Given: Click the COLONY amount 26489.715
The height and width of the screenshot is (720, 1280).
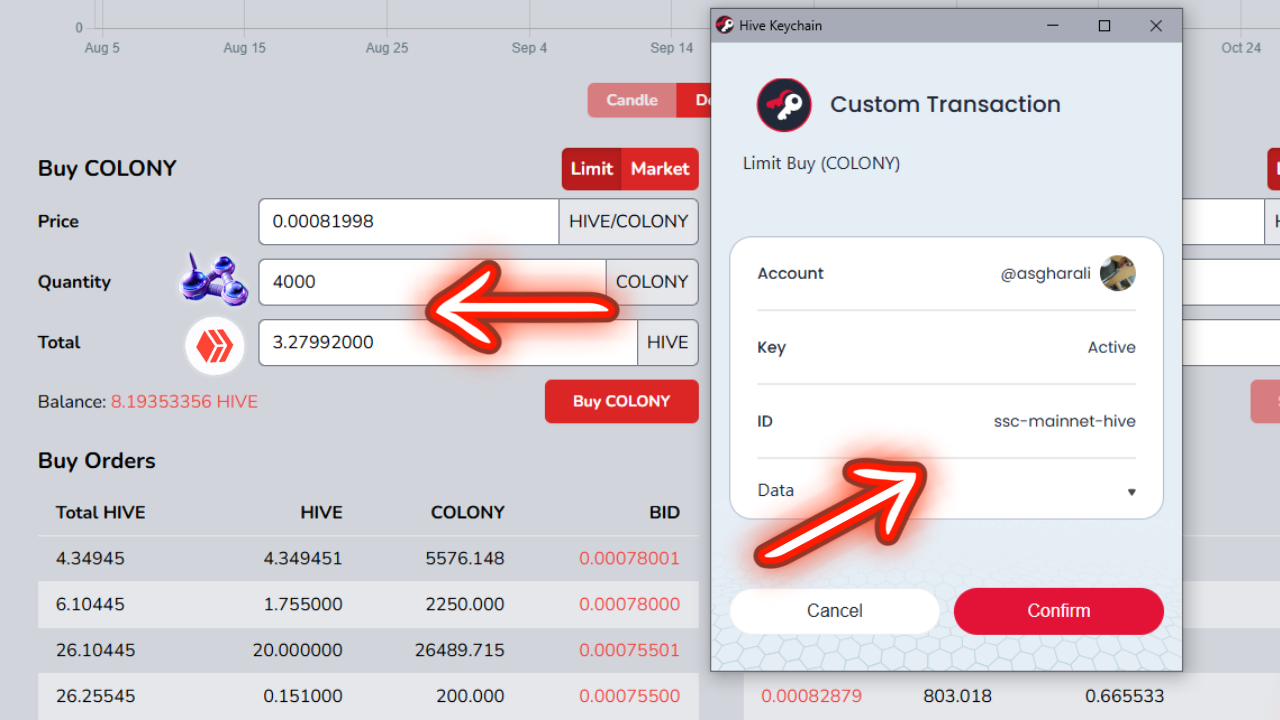Looking at the screenshot, I should [460, 650].
